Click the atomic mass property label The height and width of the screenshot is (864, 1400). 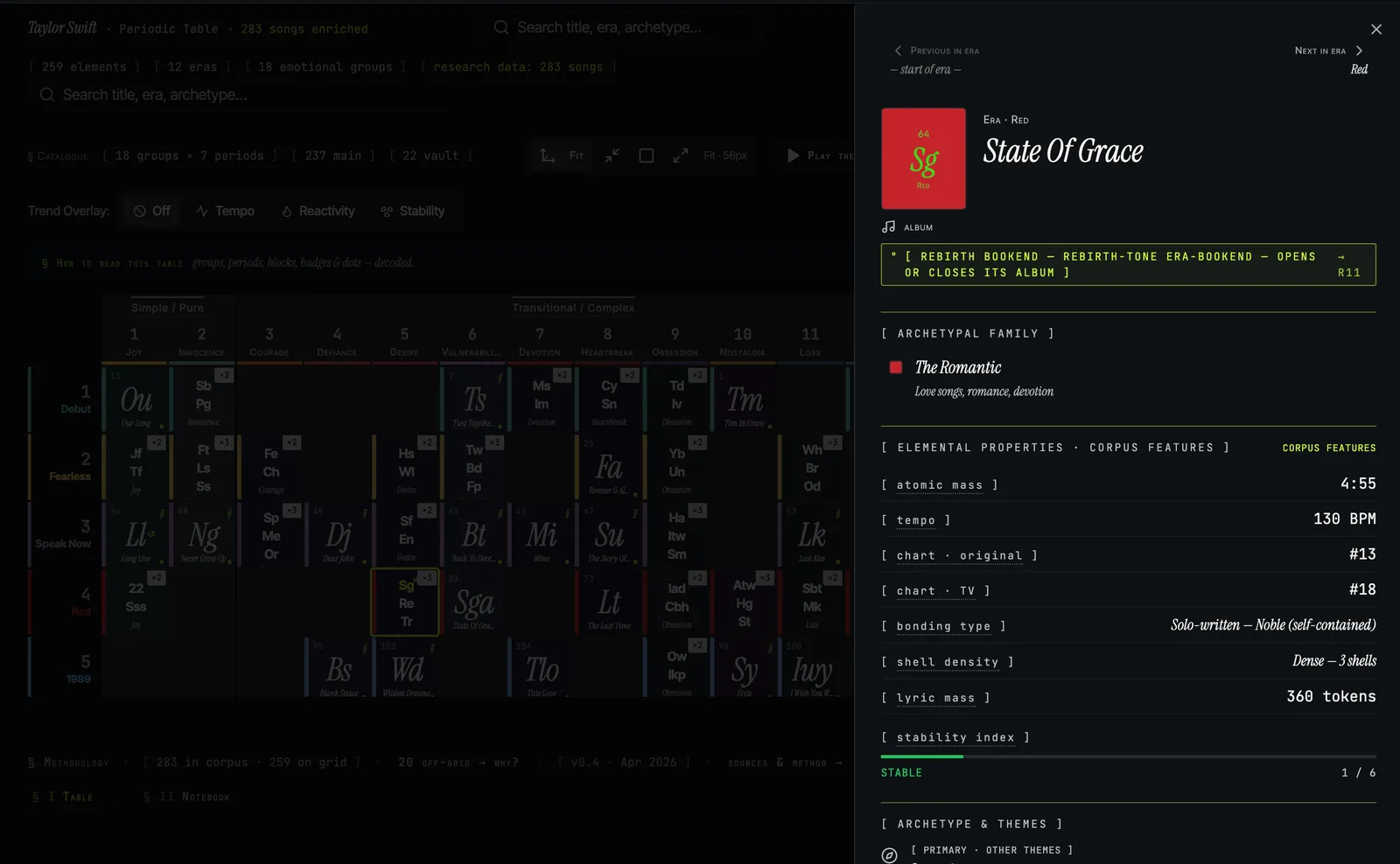tap(940, 485)
